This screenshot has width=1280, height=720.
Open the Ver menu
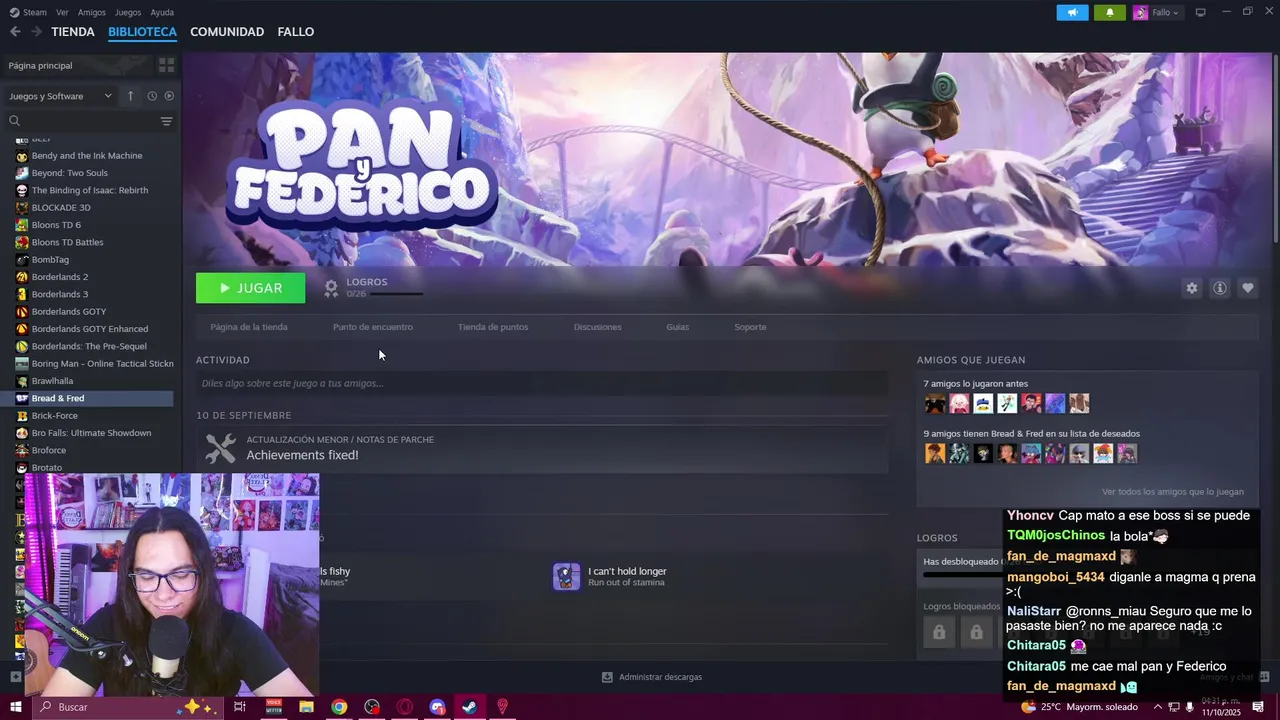pyautogui.click(x=62, y=12)
